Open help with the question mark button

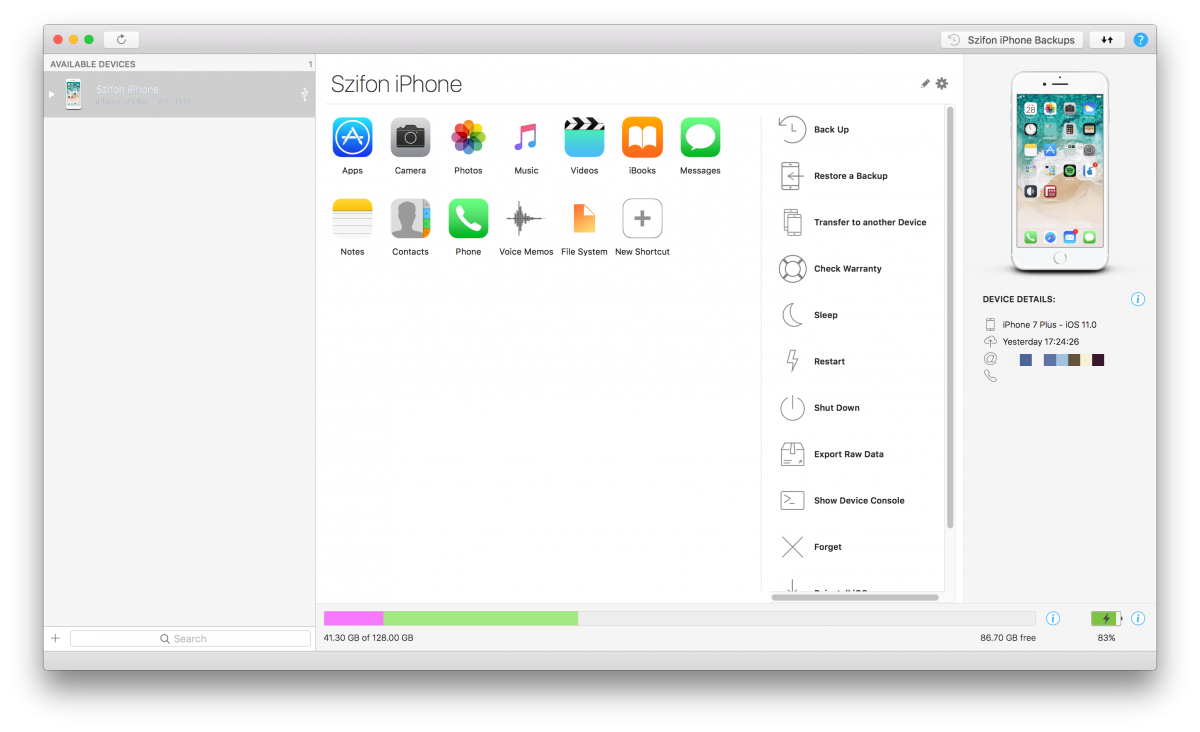point(1140,40)
